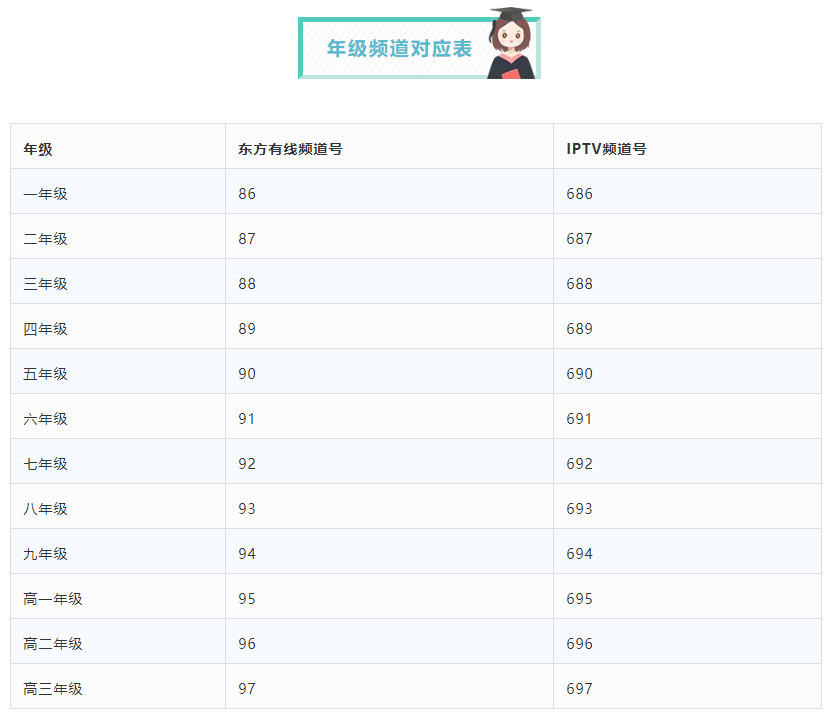
Task: Click the 七年级 row label
Action: (x=45, y=464)
